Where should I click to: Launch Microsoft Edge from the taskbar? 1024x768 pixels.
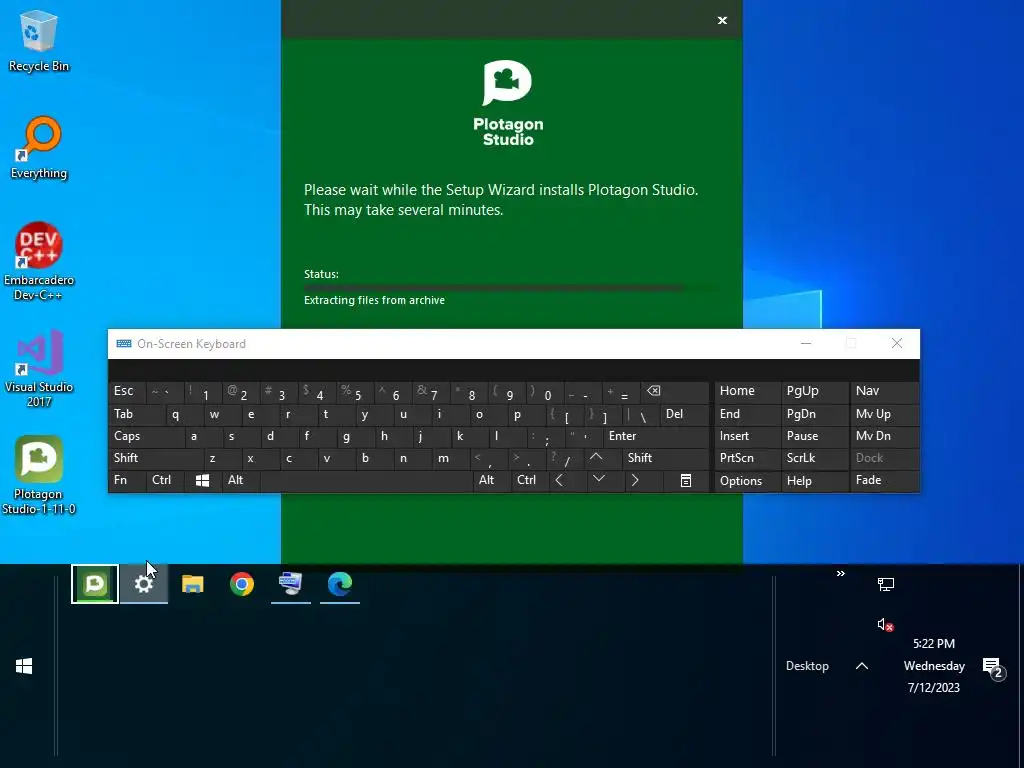pyautogui.click(x=340, y=584)
